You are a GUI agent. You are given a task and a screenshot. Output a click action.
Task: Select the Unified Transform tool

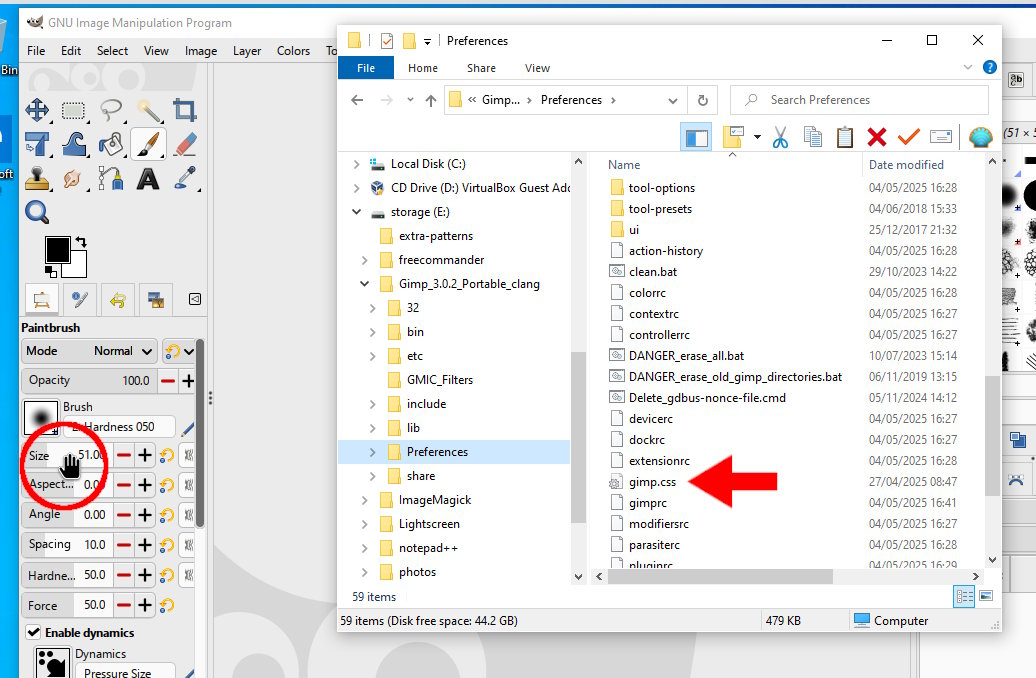[37, 144]
